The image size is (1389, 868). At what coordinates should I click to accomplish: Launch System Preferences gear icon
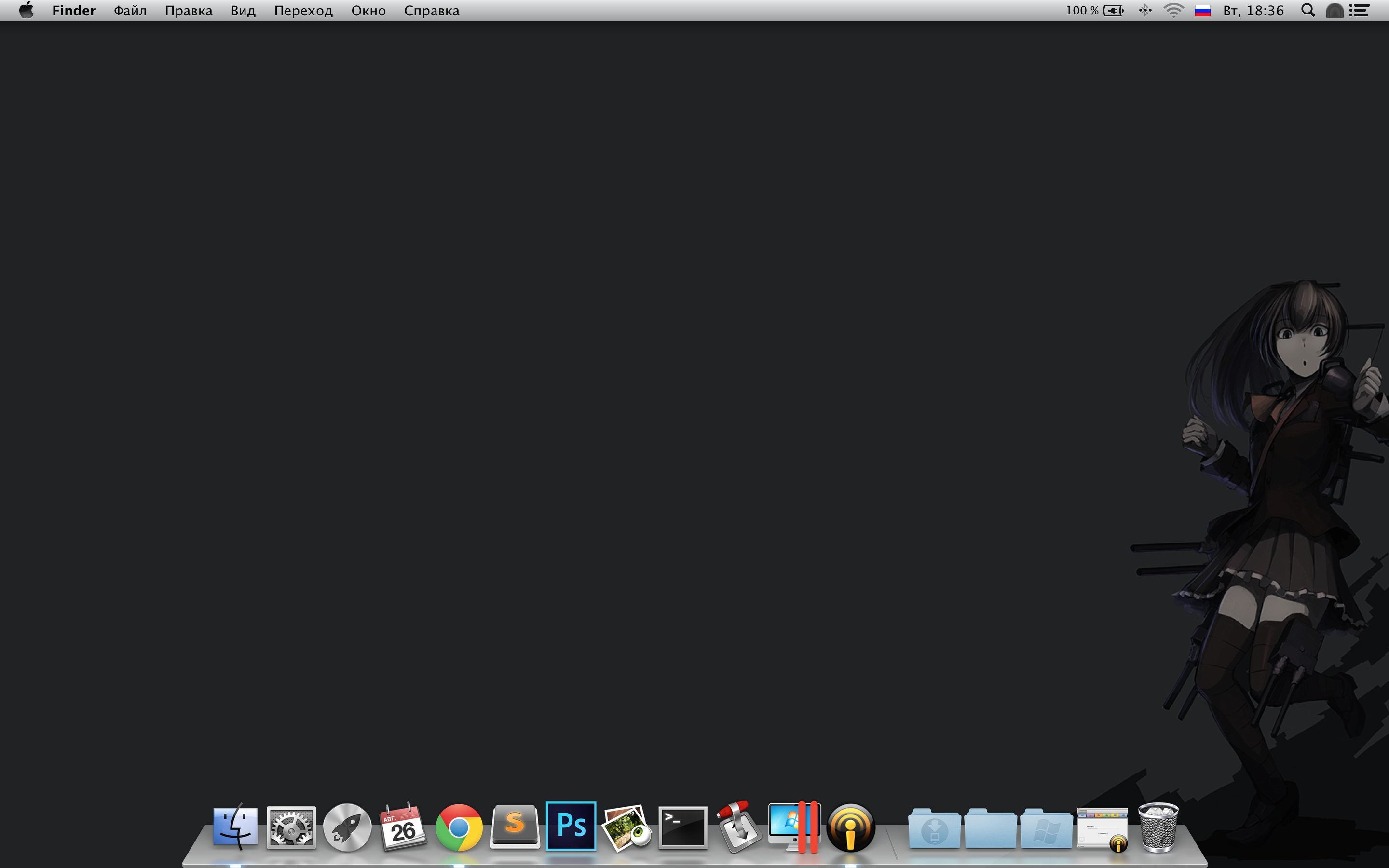291,827
